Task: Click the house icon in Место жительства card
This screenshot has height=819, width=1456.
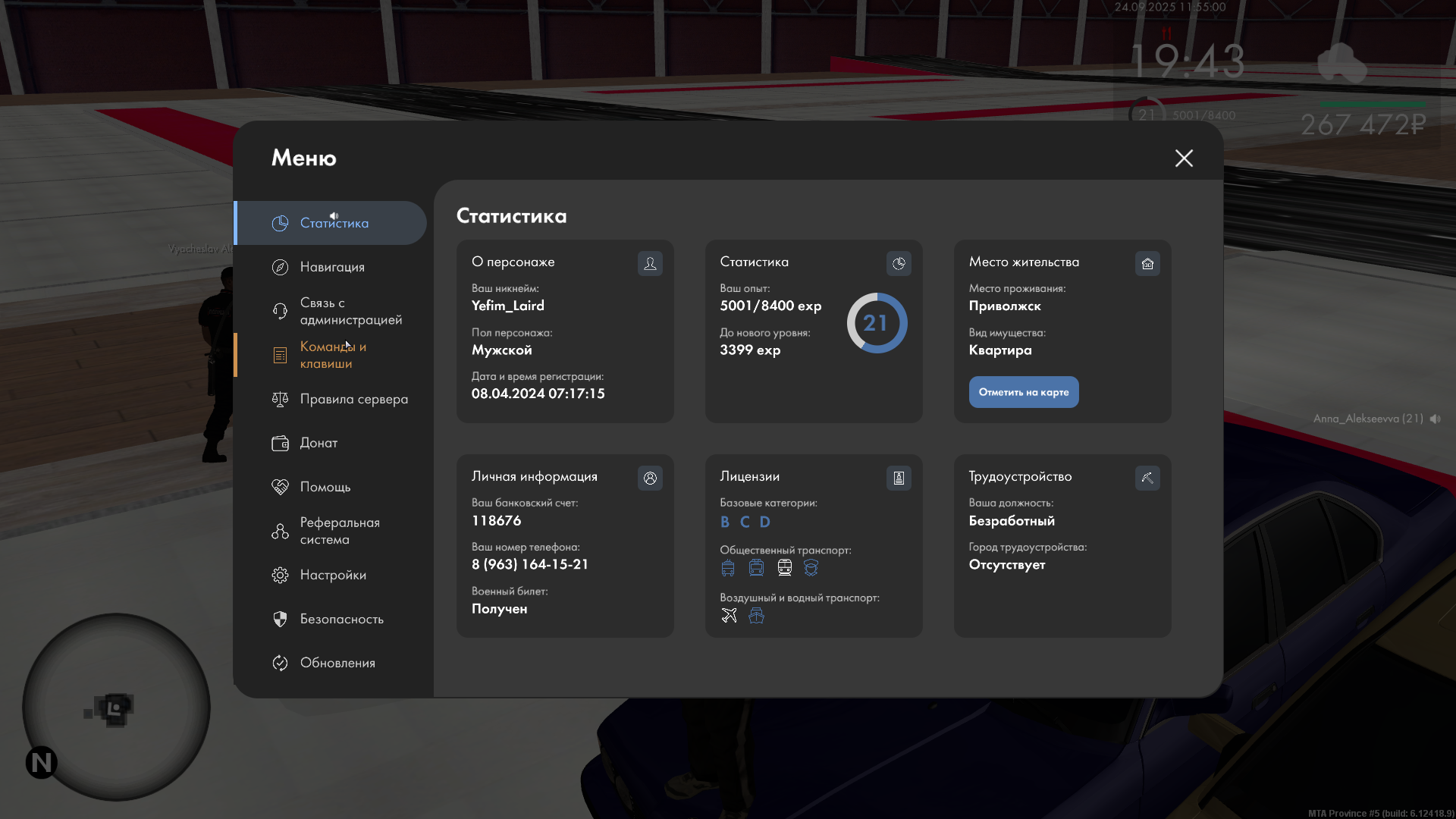Action: point(1147,263)
